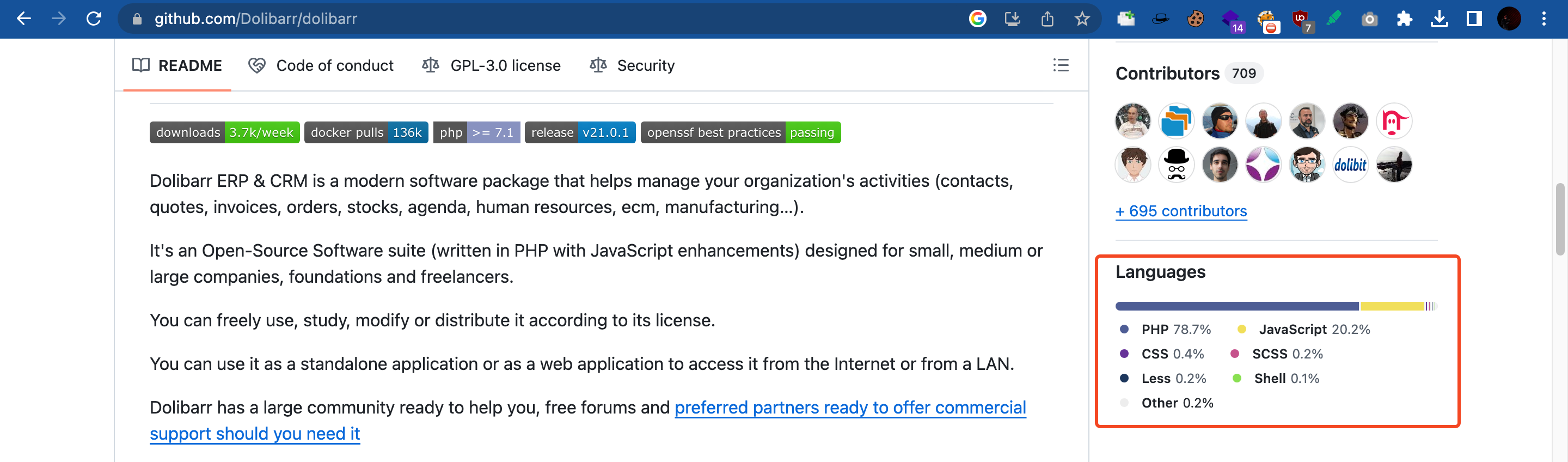This screenshot has width=1568, height=462.
Task: Click the PHP 78.7% language entry
Action: coord(1166,329)
